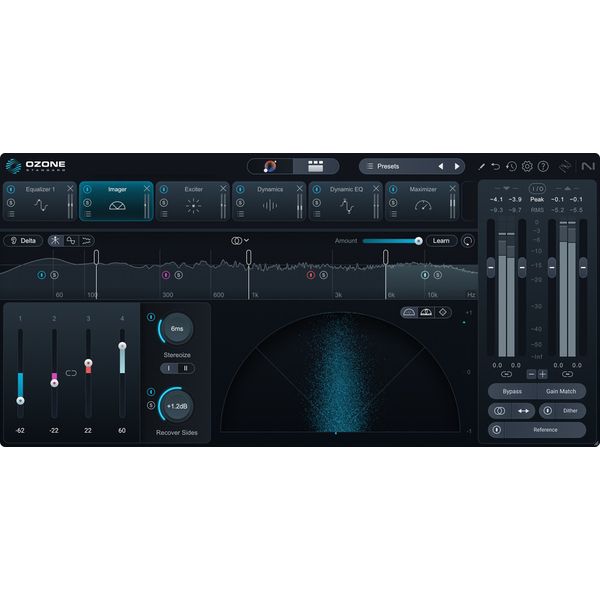Toggle power on the Dynamic EQ module
This screenshot has height=600, width=600.
click(x=317, y=189)
